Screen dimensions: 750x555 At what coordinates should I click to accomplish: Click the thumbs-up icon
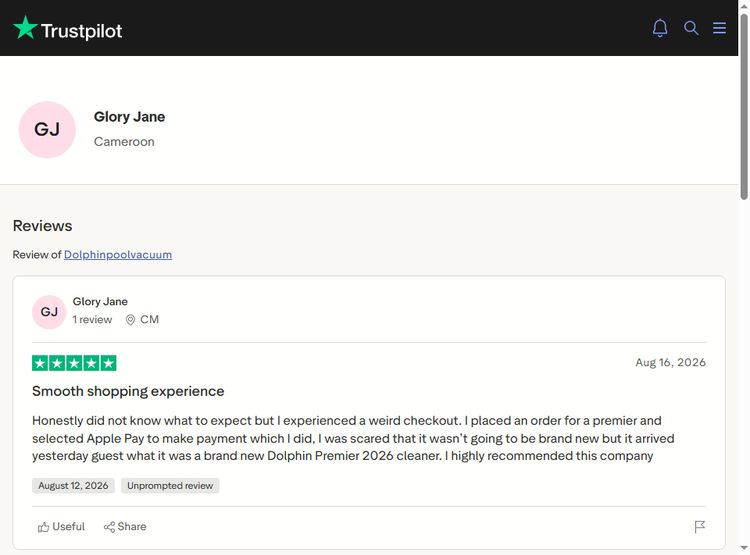pos(44,527)
